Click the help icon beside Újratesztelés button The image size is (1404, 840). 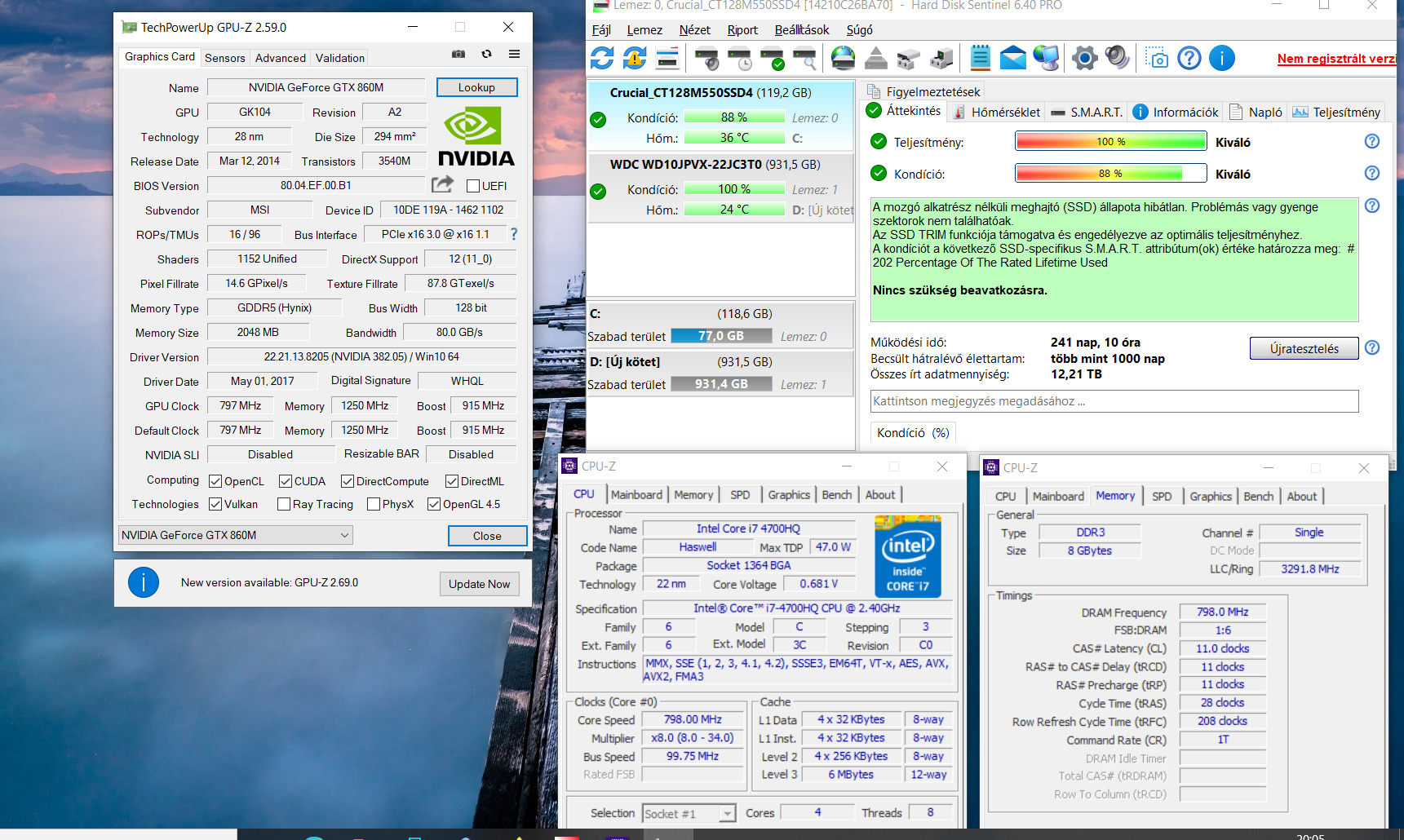(x=1372, y=347)
